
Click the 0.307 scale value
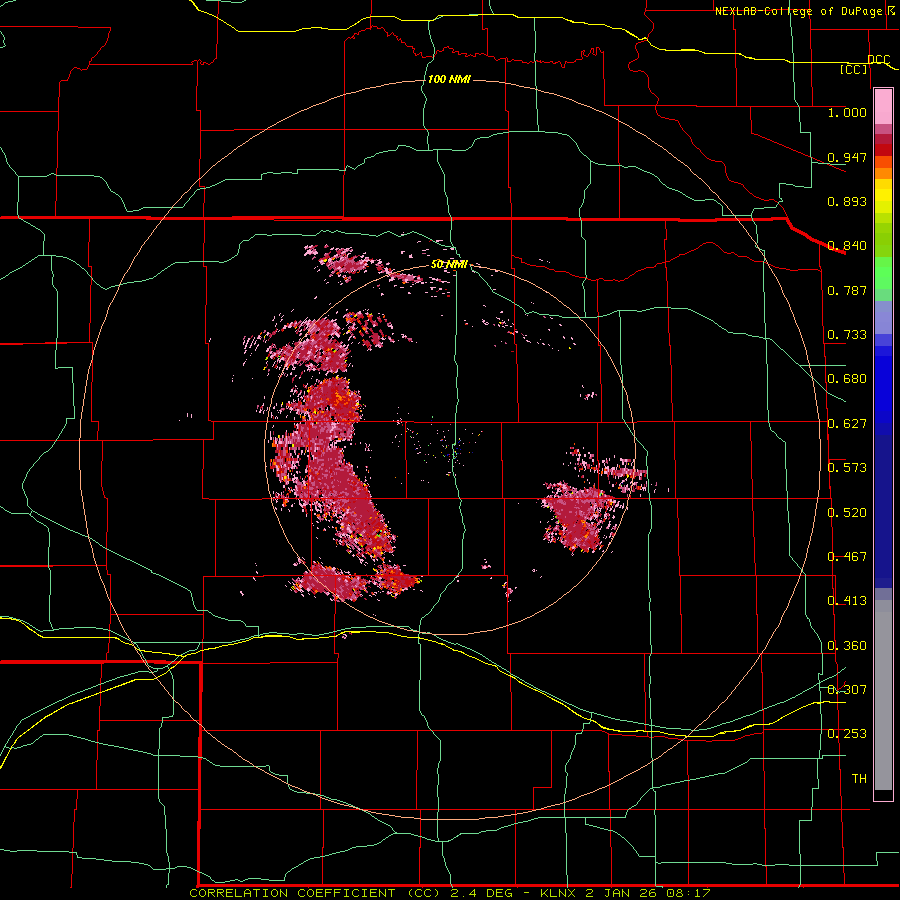click(x=847, y=689)
